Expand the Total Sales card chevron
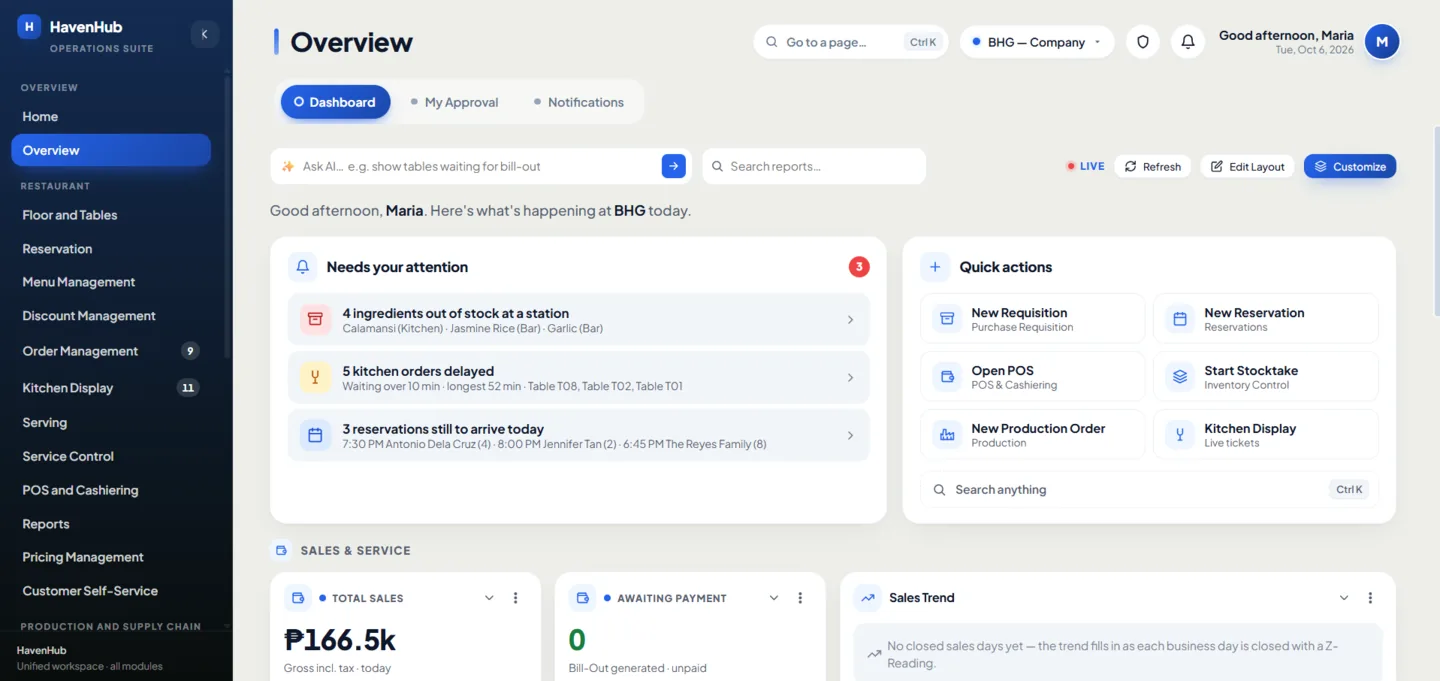 pyautogui.click(x=489, y=598)
